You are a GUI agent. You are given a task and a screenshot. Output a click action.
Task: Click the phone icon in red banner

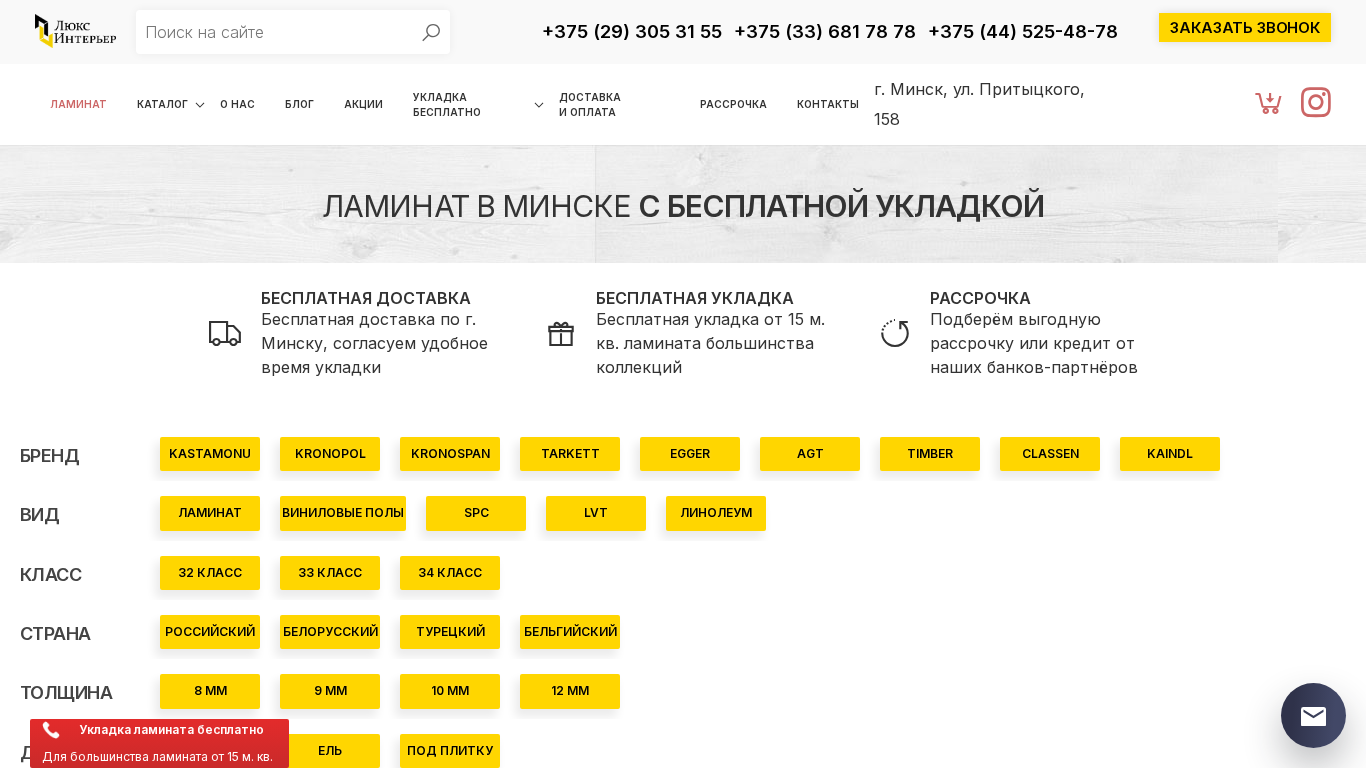click(x=51, y=730)
